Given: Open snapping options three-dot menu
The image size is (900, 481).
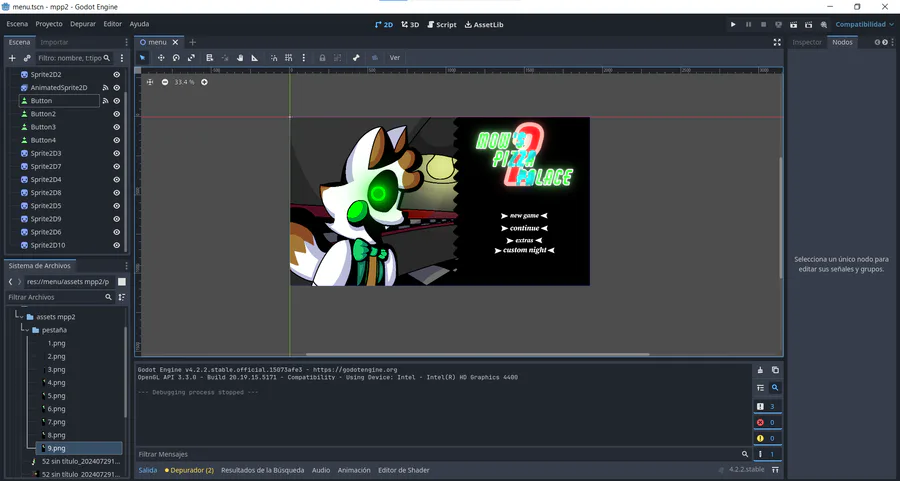Looking at the screenshot, I should 304,57.
